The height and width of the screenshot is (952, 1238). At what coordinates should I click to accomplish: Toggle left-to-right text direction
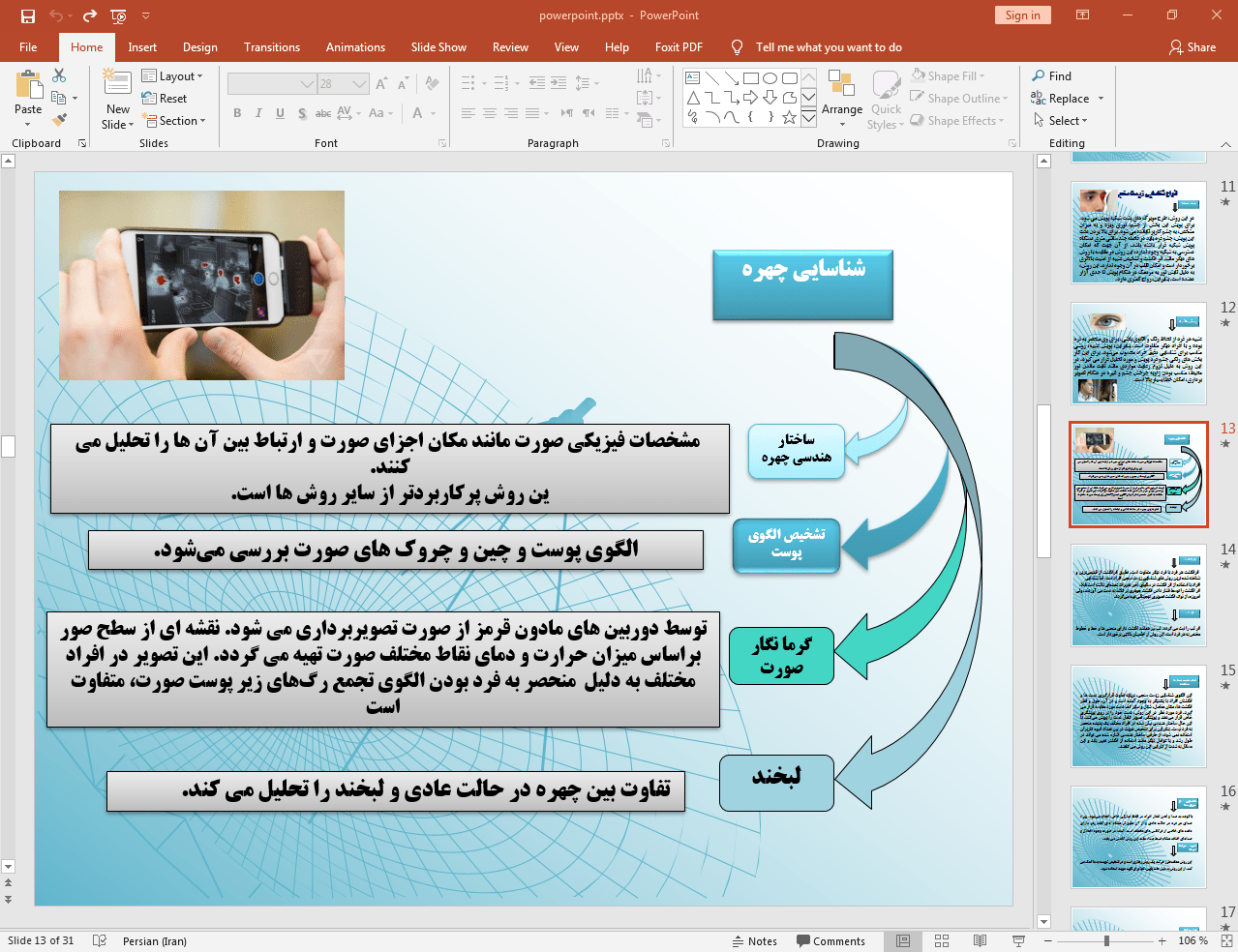(x=567, y=113)
